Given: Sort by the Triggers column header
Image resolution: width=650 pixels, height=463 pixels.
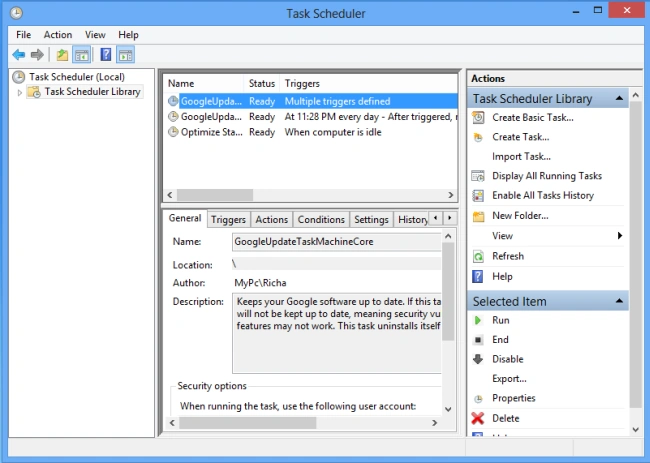Looking at the screenshot, I should point(369,84).
